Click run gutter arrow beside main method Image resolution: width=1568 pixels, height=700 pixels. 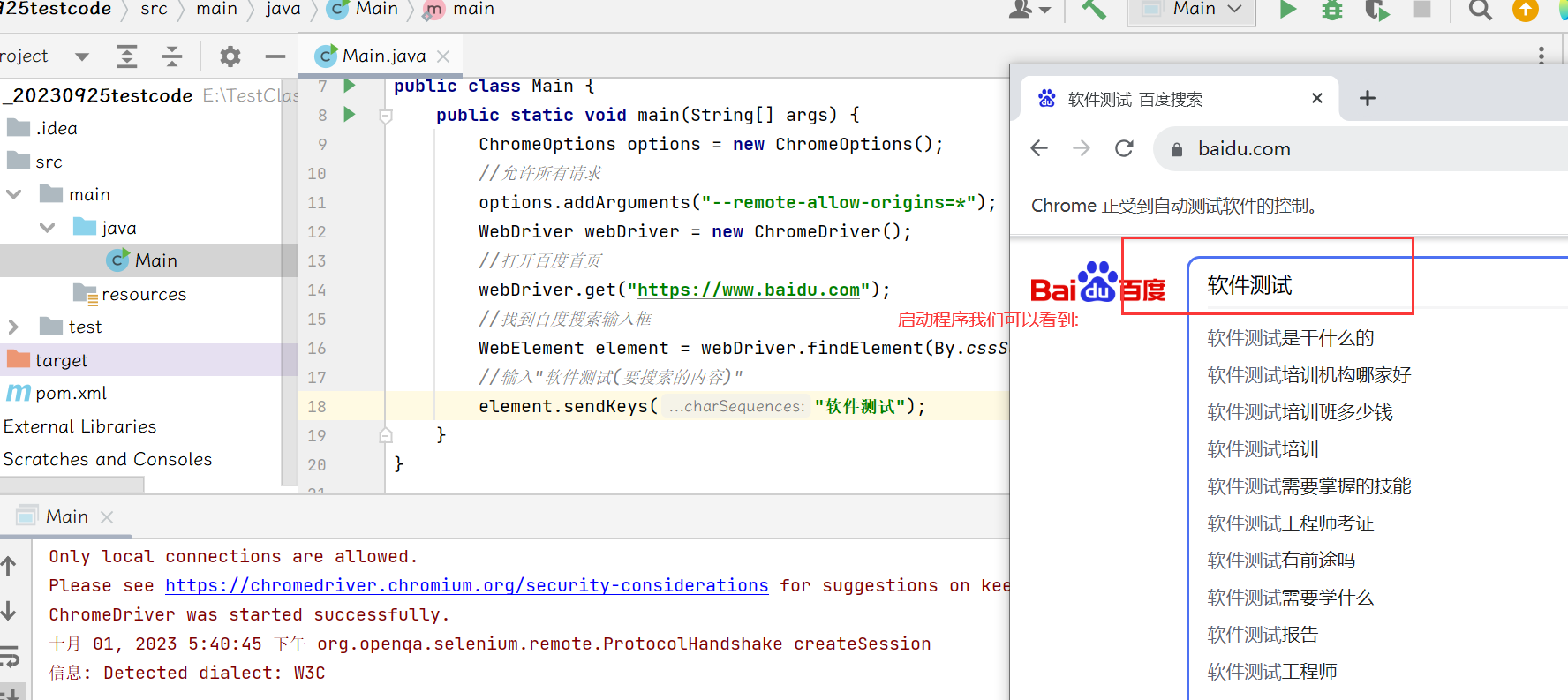350,115
